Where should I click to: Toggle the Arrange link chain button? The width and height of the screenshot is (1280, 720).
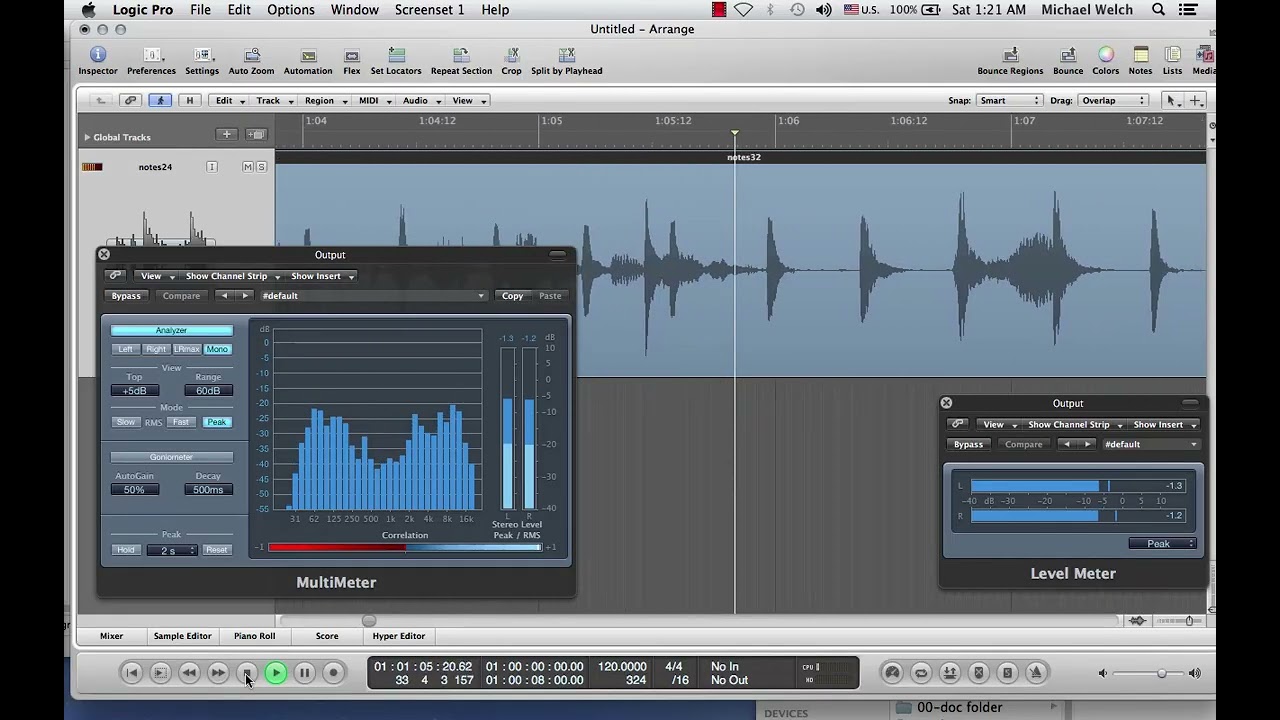(x=130, y=100)
